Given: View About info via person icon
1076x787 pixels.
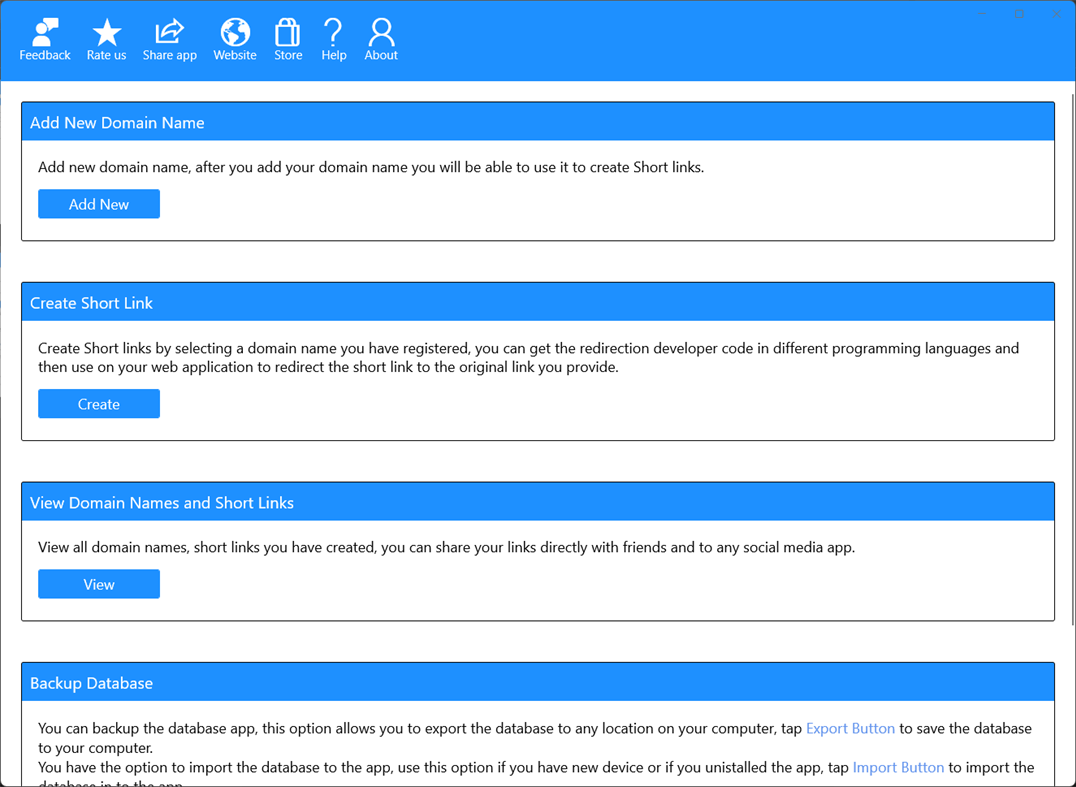Looking at the screenshot, I should 380,38.
